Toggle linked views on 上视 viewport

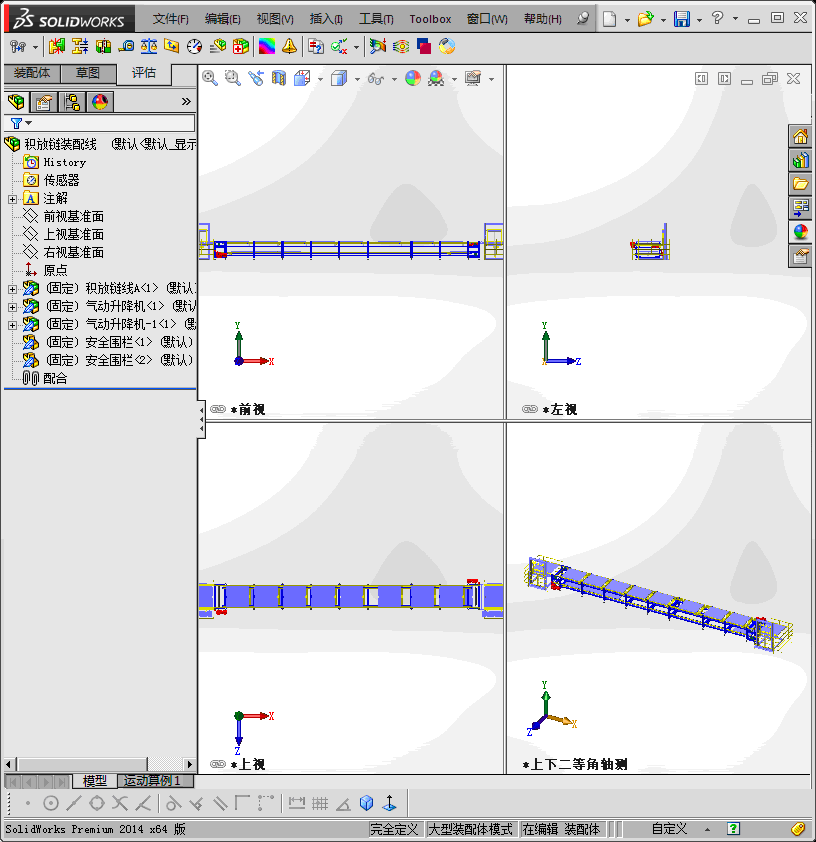click(218, 764)
